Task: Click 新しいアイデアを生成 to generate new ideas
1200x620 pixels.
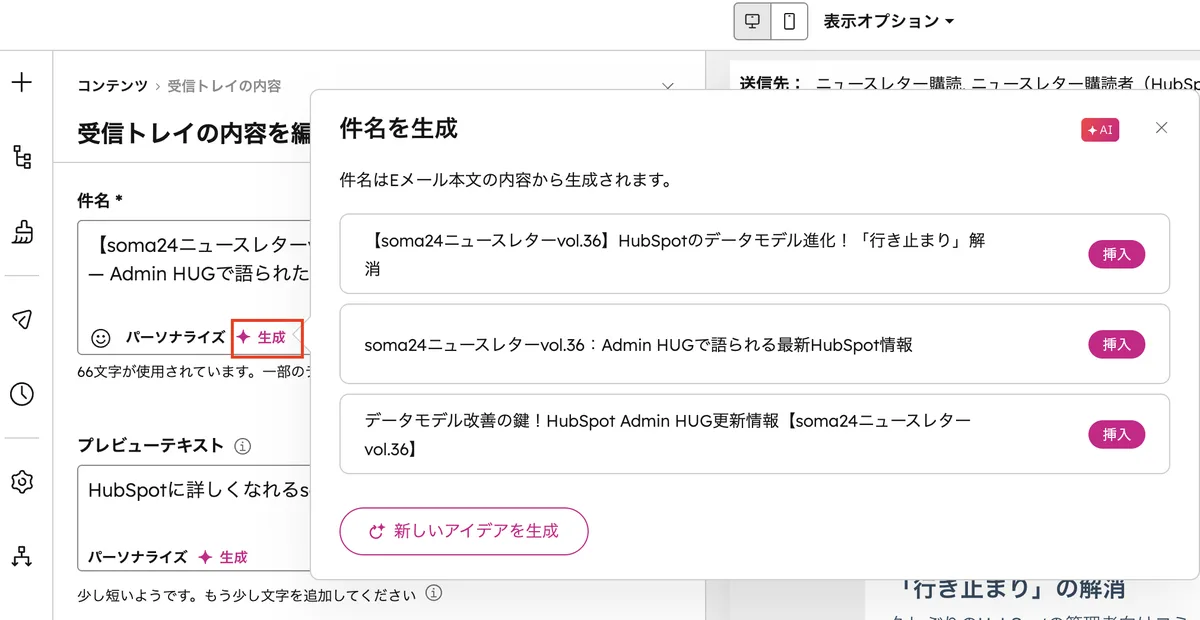Action: (x=464, y=531)
